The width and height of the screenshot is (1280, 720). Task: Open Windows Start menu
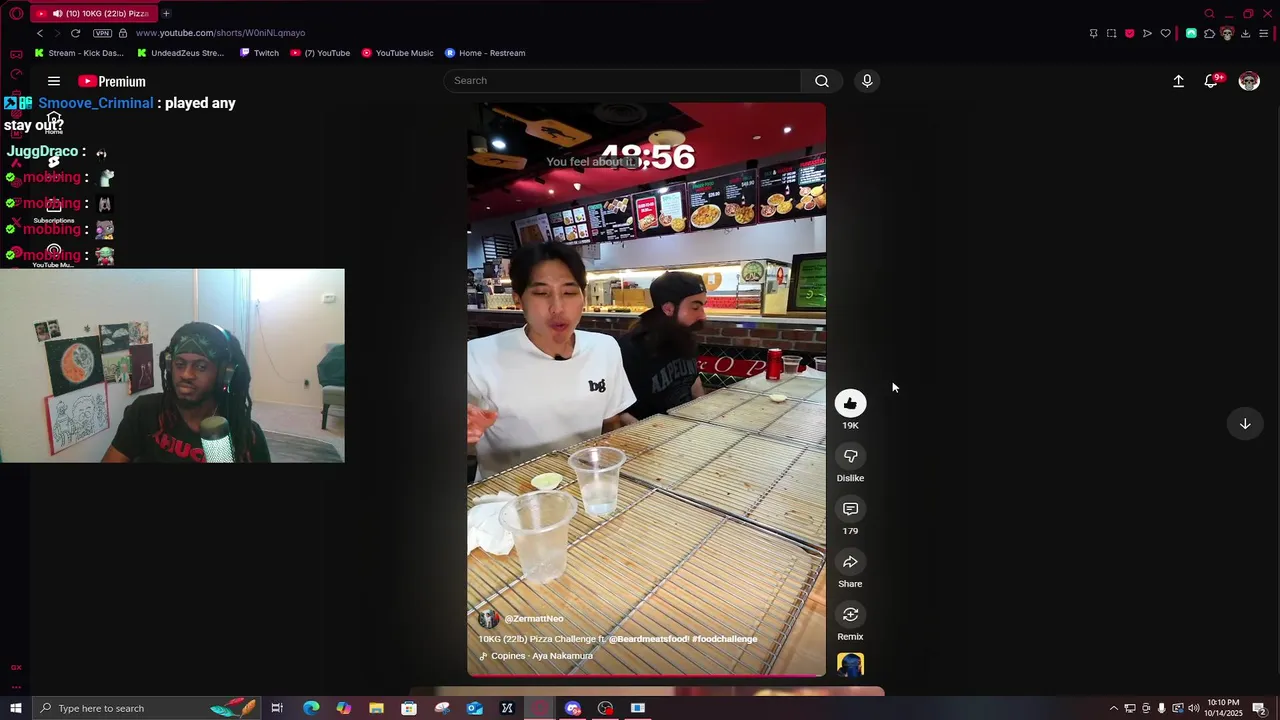click(15, 708)
